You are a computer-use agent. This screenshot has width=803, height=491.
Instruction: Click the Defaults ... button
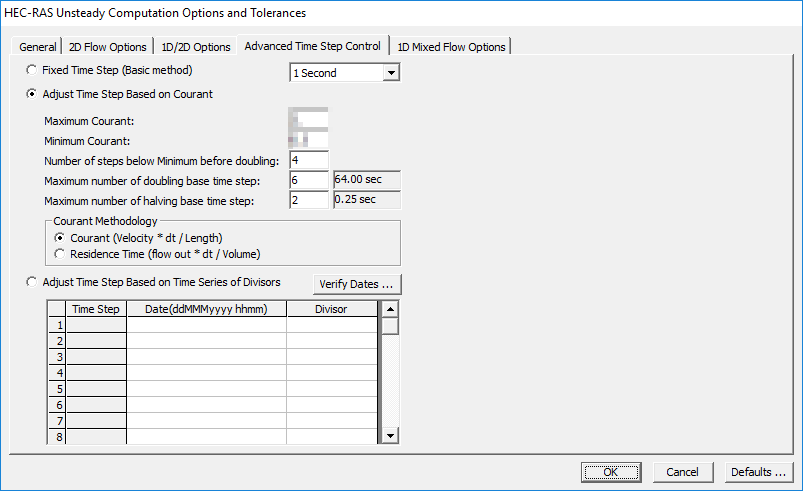coord(758,472)
